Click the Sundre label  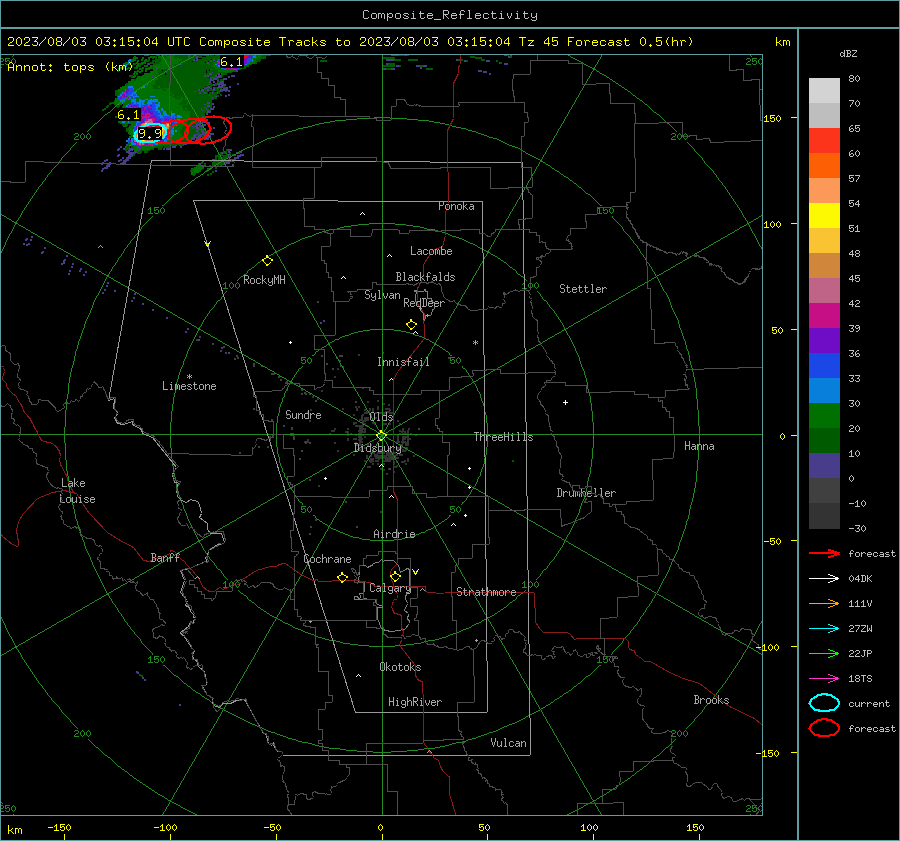click(303, 414)
